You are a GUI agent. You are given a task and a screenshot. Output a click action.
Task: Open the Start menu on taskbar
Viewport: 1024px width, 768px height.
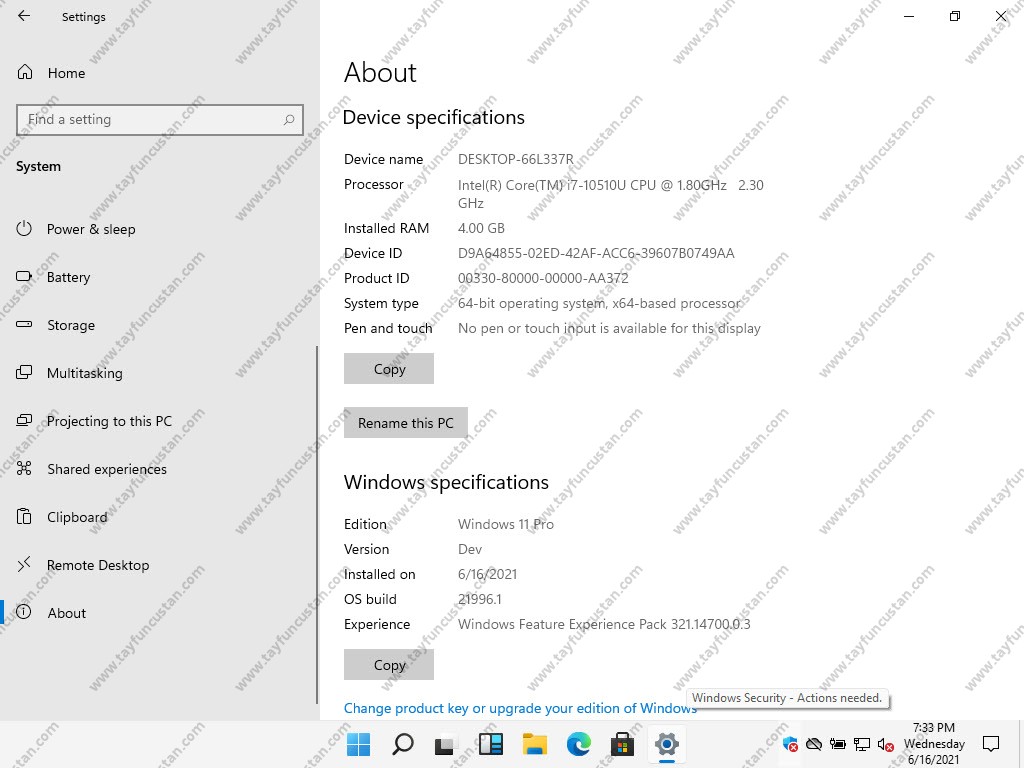click(359, 744)
